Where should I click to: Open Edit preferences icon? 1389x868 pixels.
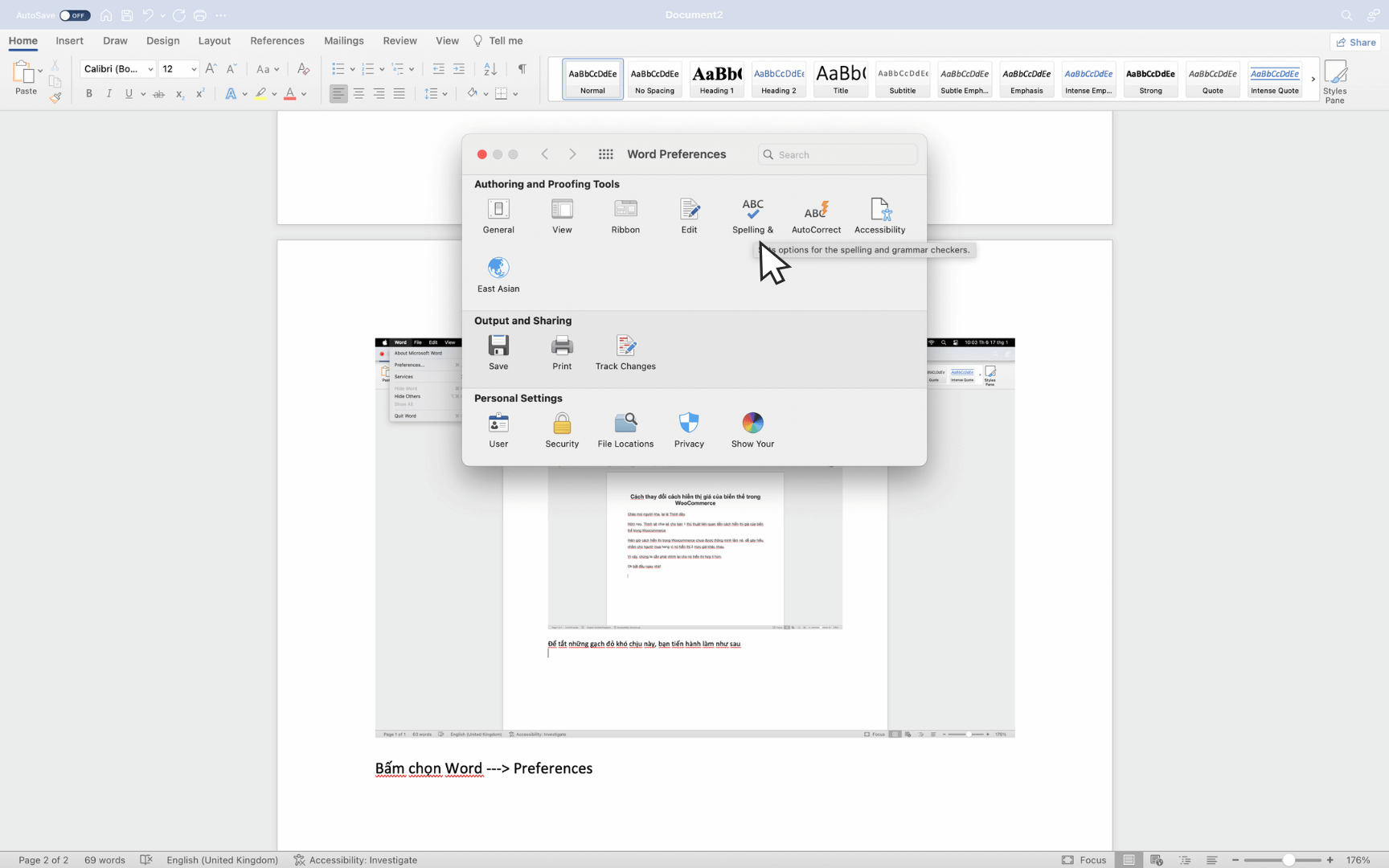pyautogui.click(x=689, y=216)
